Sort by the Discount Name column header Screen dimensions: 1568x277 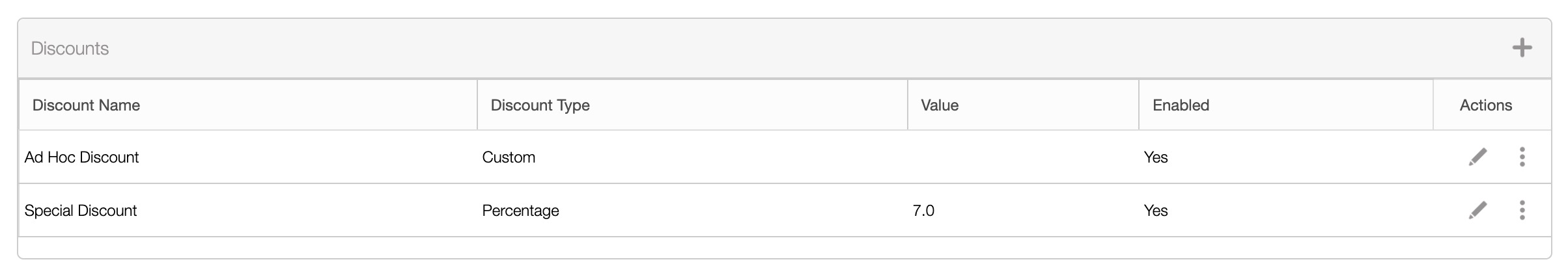pyautogui.click(x=86, y=105)
